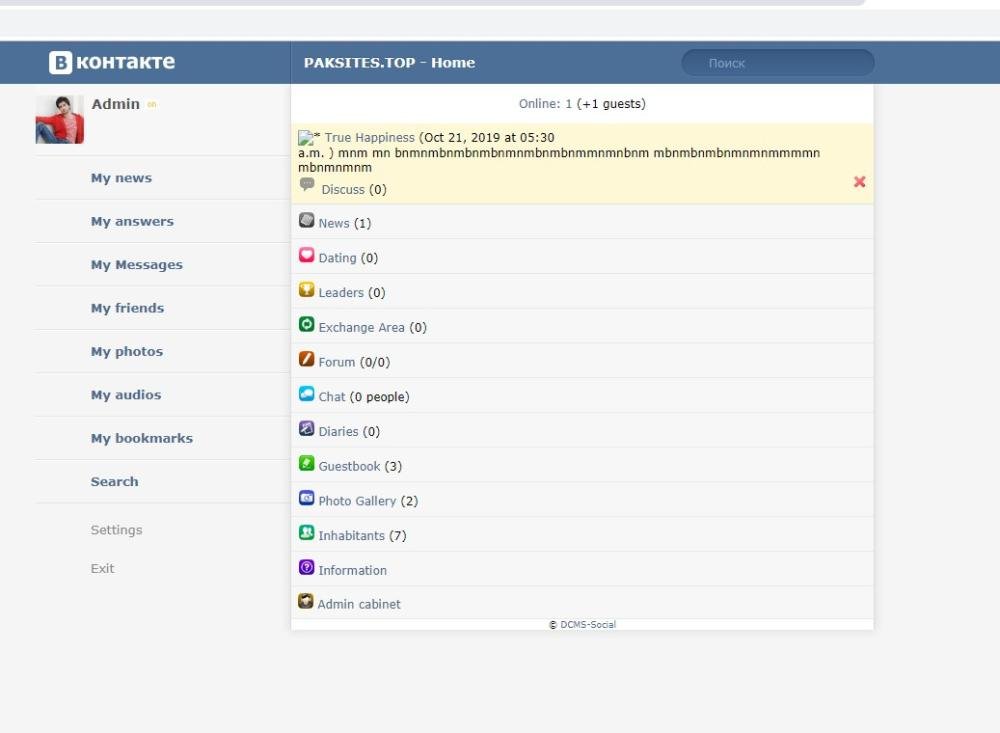Dismiss the True Happiness post with red X
The width and height of the screenshot is (1000, 733).
click(859, 182)
